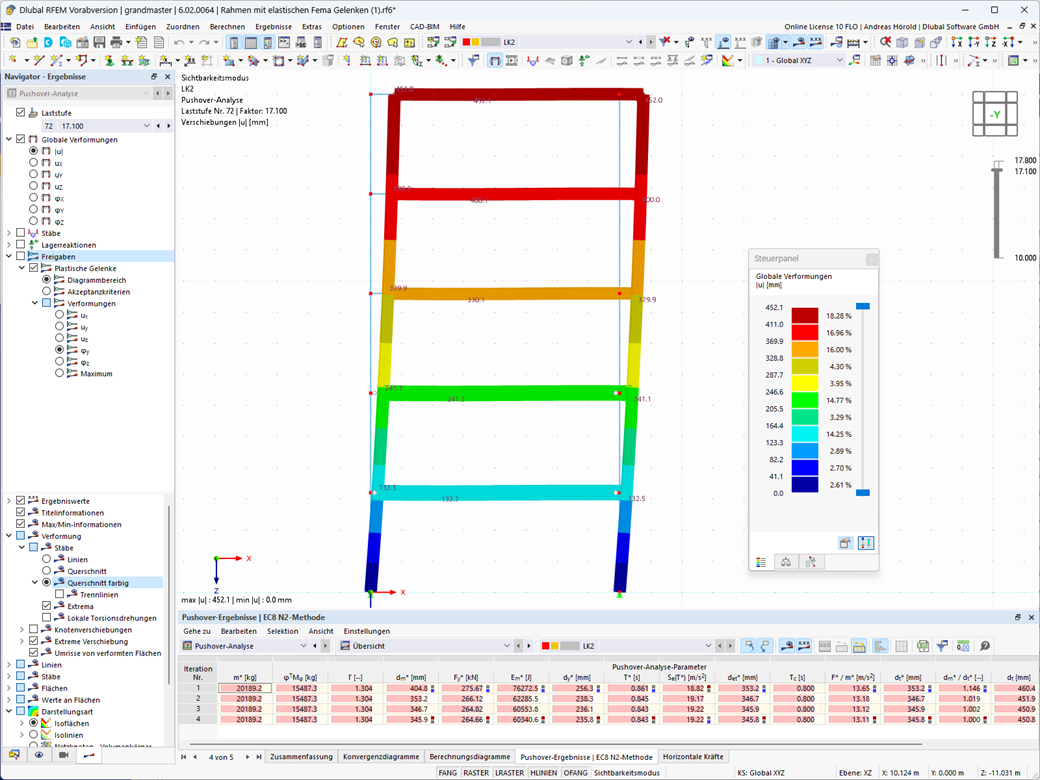Toggle FANG snap in the status bar

pyautogui.click(x=448, y=773)
